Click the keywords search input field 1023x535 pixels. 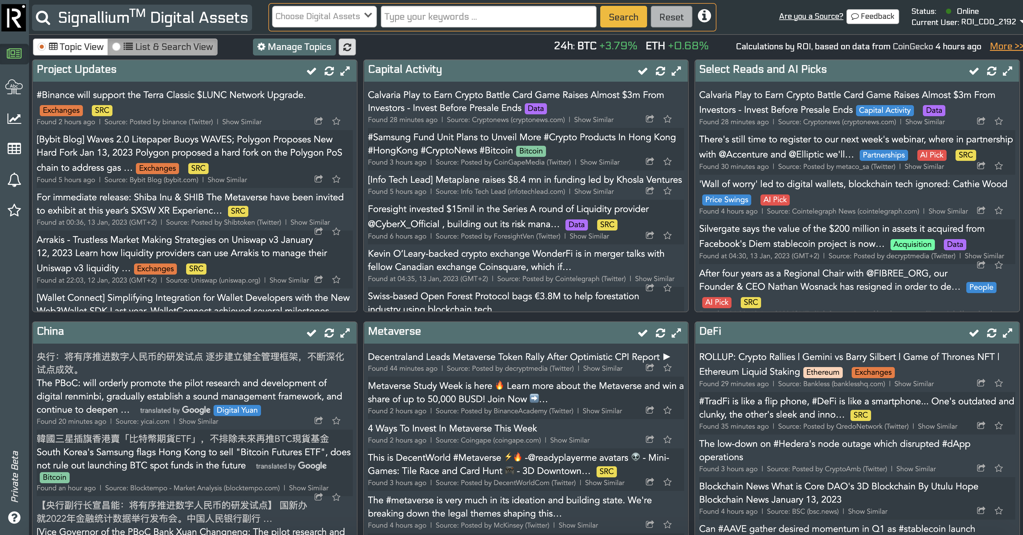[488, 16]
